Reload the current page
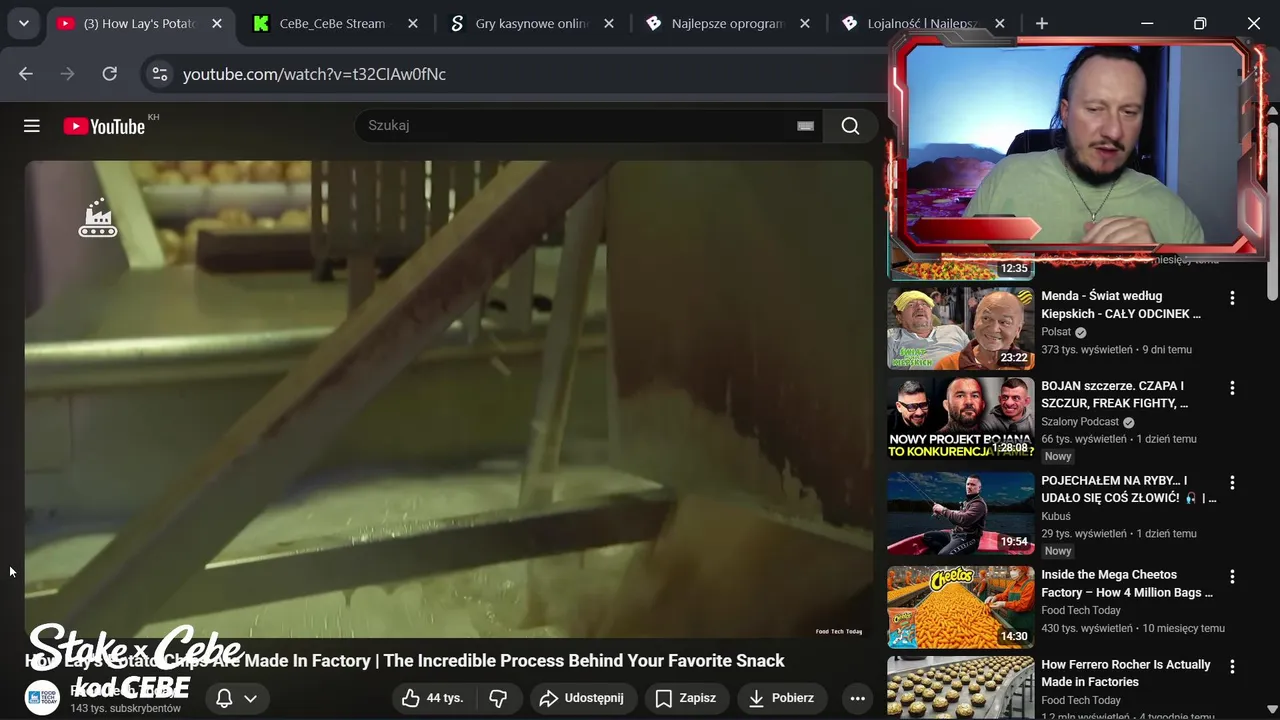This screenshot has height=720, width=1280. pyautogui.click(x=110, y=74)
